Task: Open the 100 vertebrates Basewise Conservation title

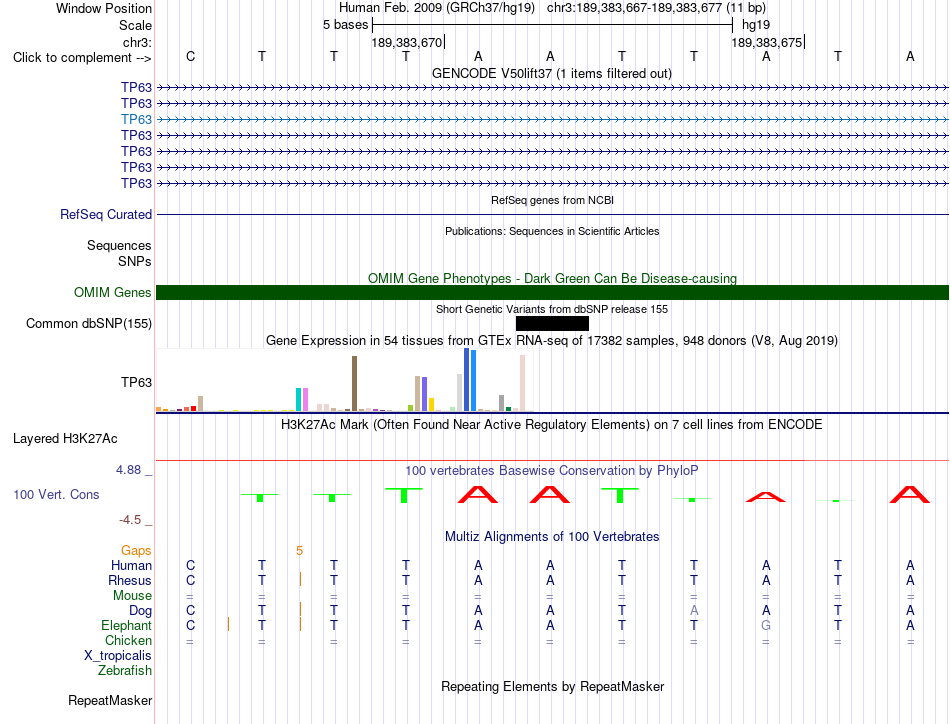Action: tap(551, 471)
